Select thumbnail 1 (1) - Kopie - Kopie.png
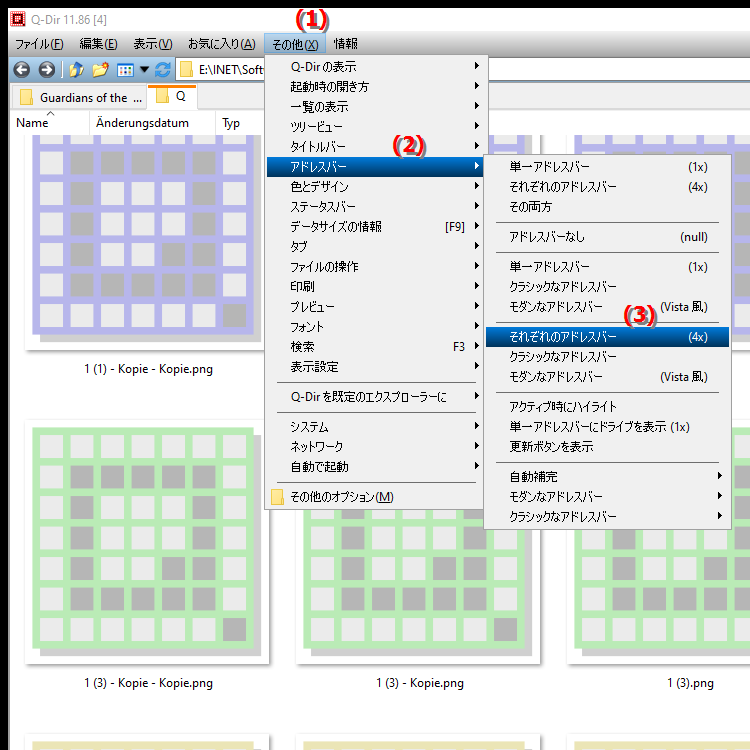 pos(143,244)
